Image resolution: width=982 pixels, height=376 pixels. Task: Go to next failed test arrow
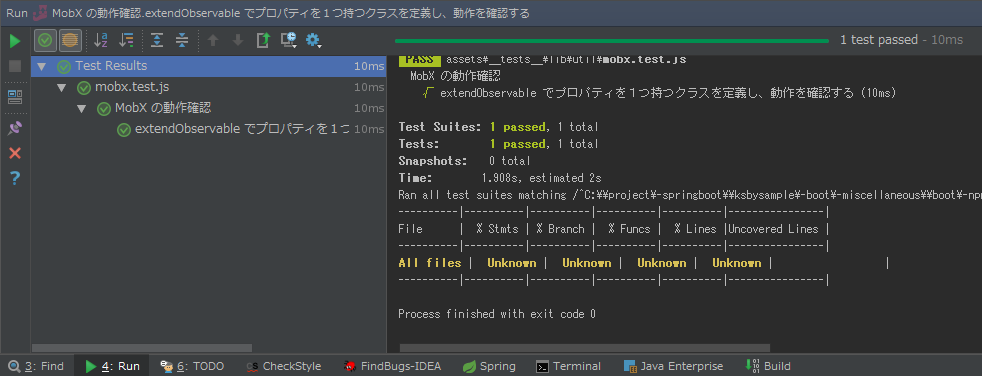point(238,41)
